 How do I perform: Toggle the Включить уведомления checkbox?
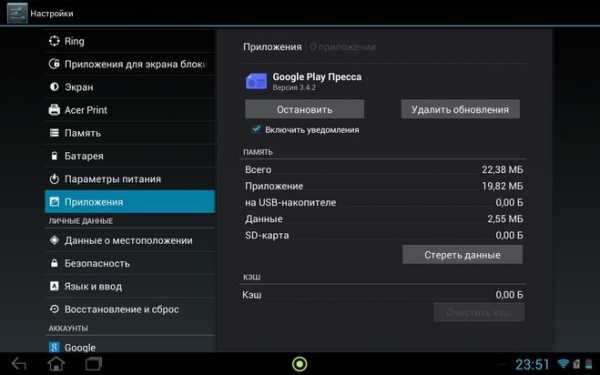click(x=256, y=129)
